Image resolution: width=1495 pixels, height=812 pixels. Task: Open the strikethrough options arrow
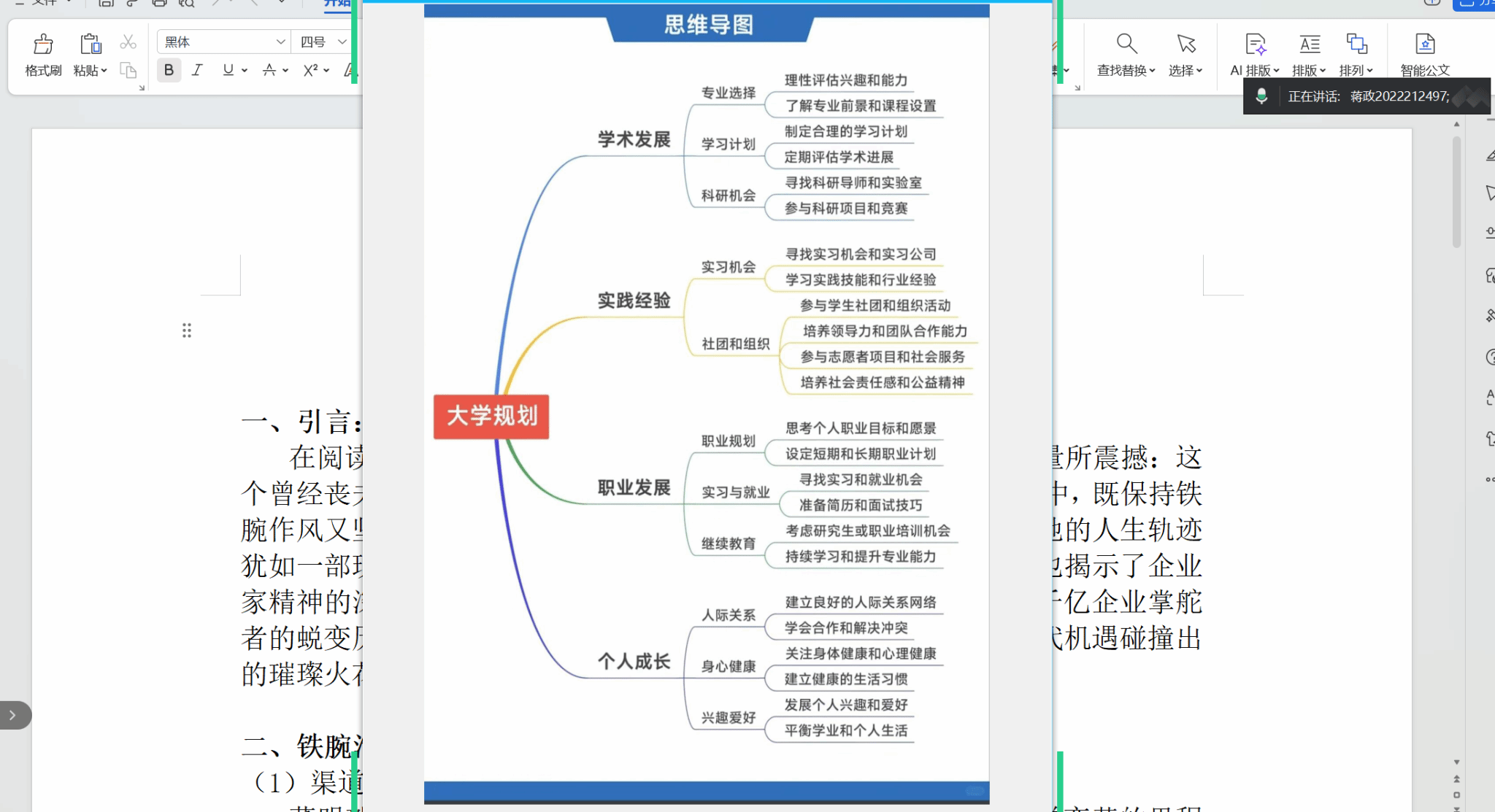point(285,71)
